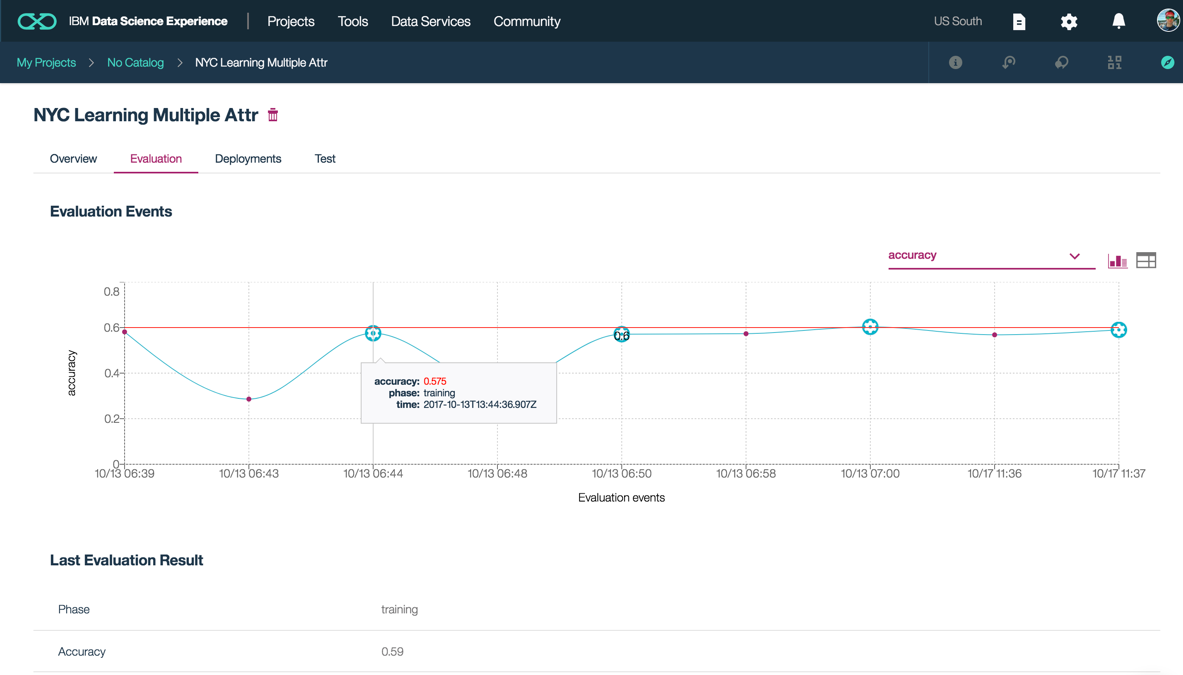Open the settings gear in the header

(1068, 21)
